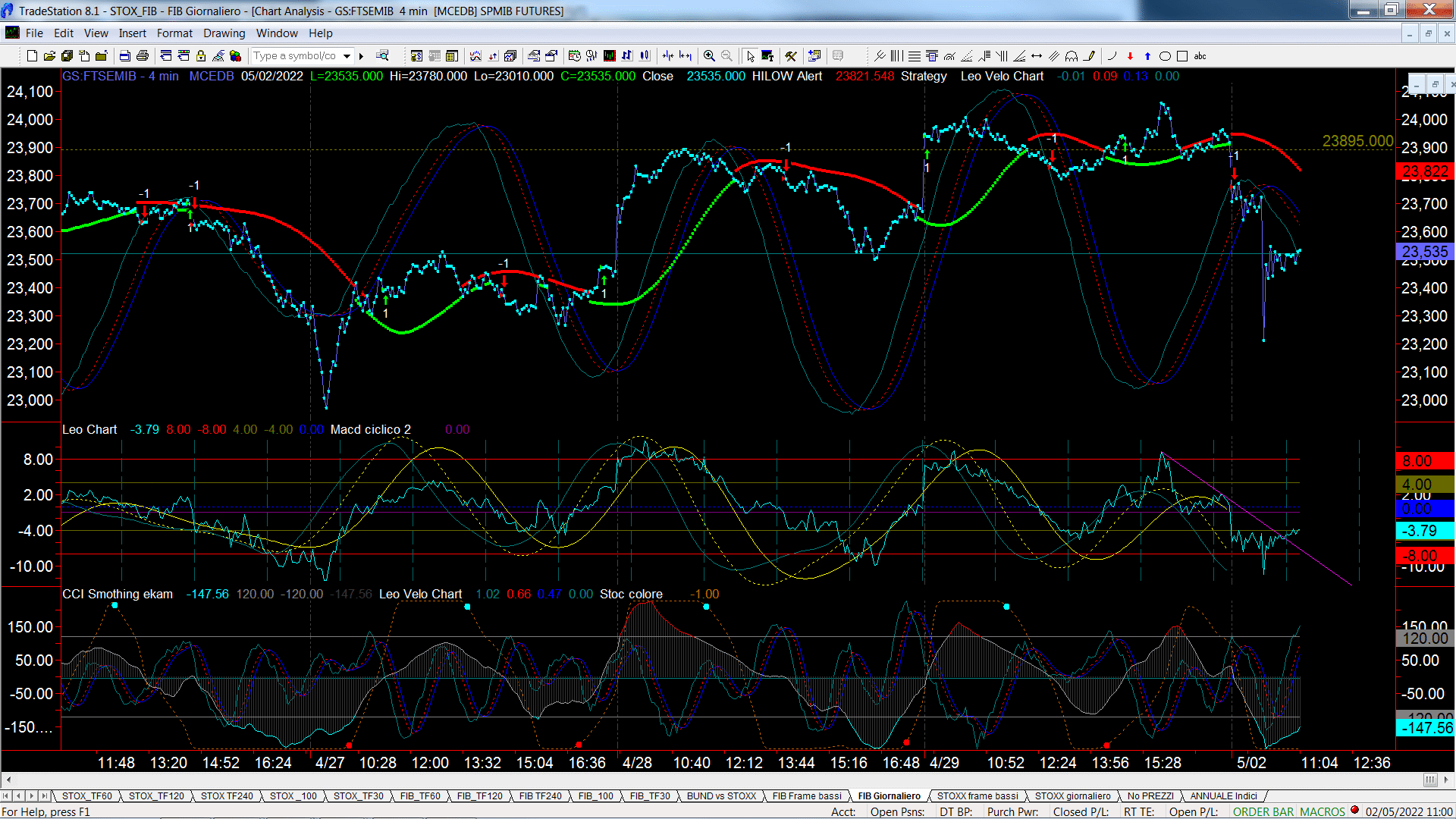Open the Drawing menu

[x=224, y=33]
